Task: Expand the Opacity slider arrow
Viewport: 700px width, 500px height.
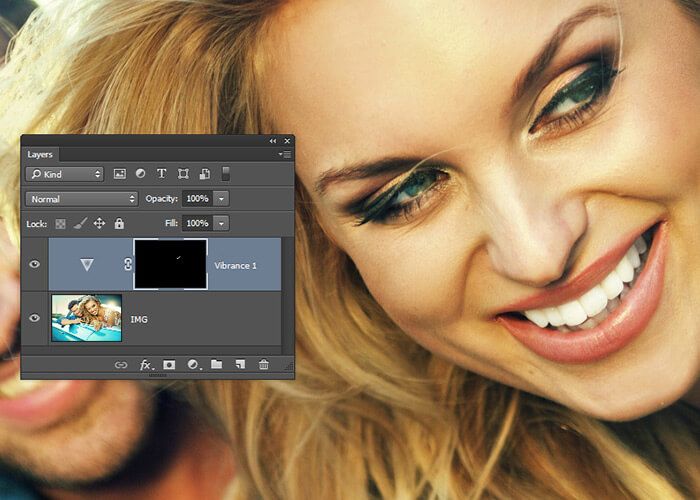Action: point(221,199)
